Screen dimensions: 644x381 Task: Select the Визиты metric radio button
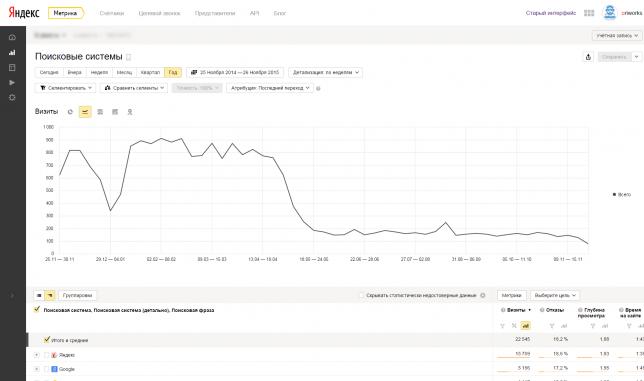[503, 310]
